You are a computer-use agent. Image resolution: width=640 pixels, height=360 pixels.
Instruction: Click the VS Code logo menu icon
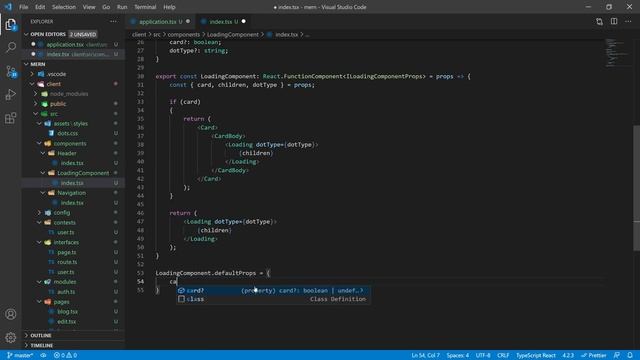[x=8, y=7]
